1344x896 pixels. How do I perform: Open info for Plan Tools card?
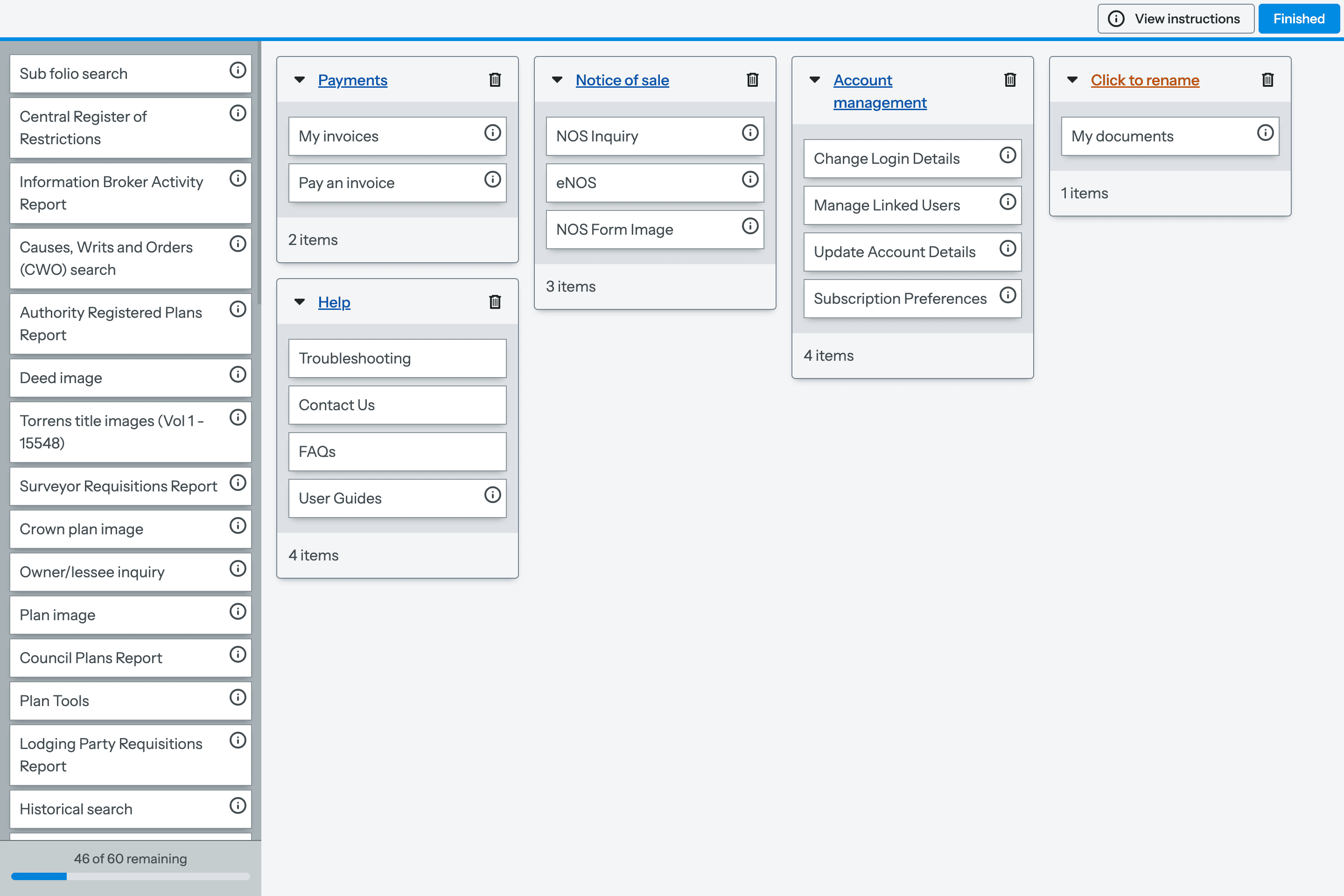[238, 697]
